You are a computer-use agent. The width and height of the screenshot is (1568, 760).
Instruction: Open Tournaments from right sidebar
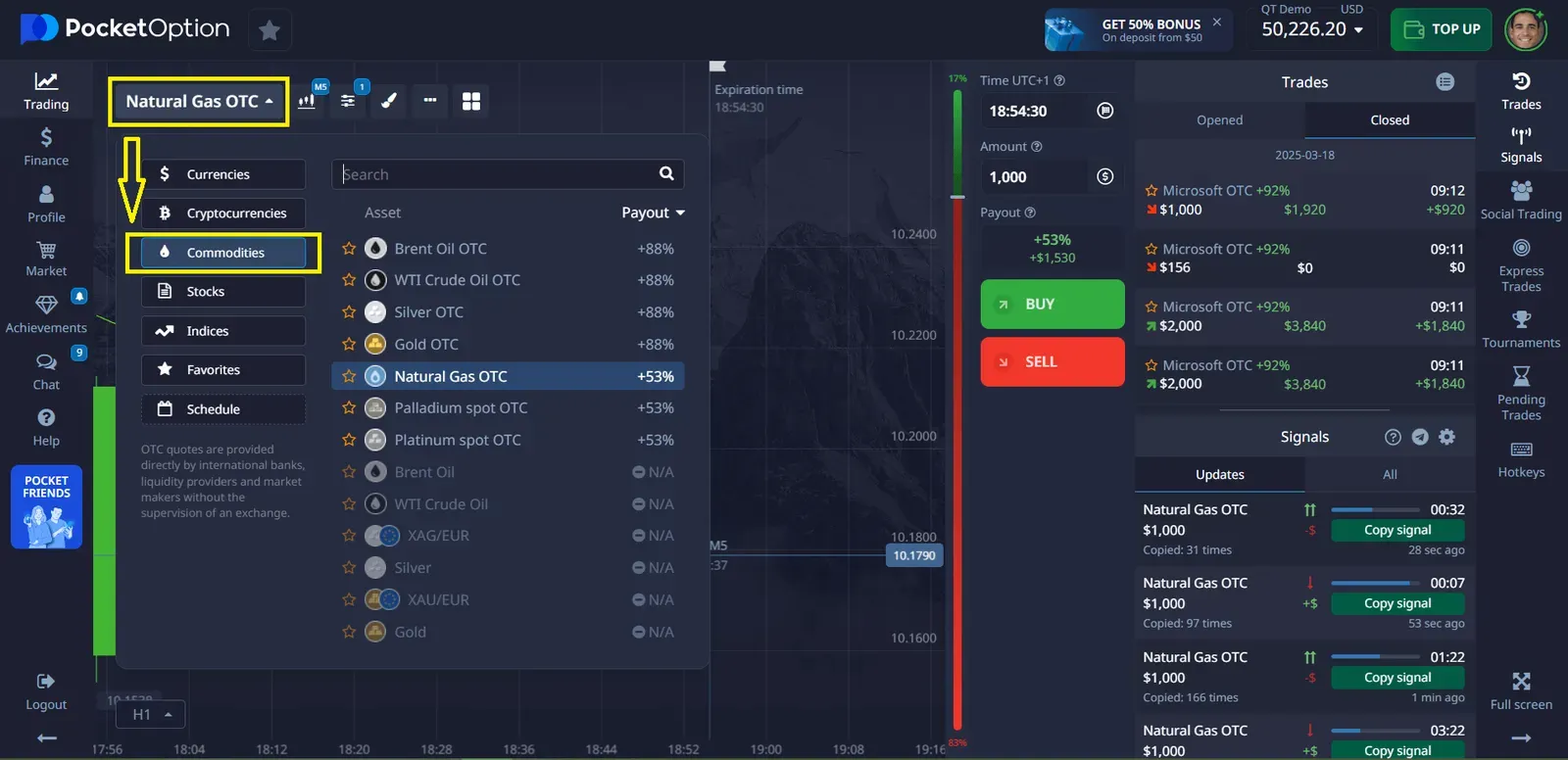[x=1520, y=329]
